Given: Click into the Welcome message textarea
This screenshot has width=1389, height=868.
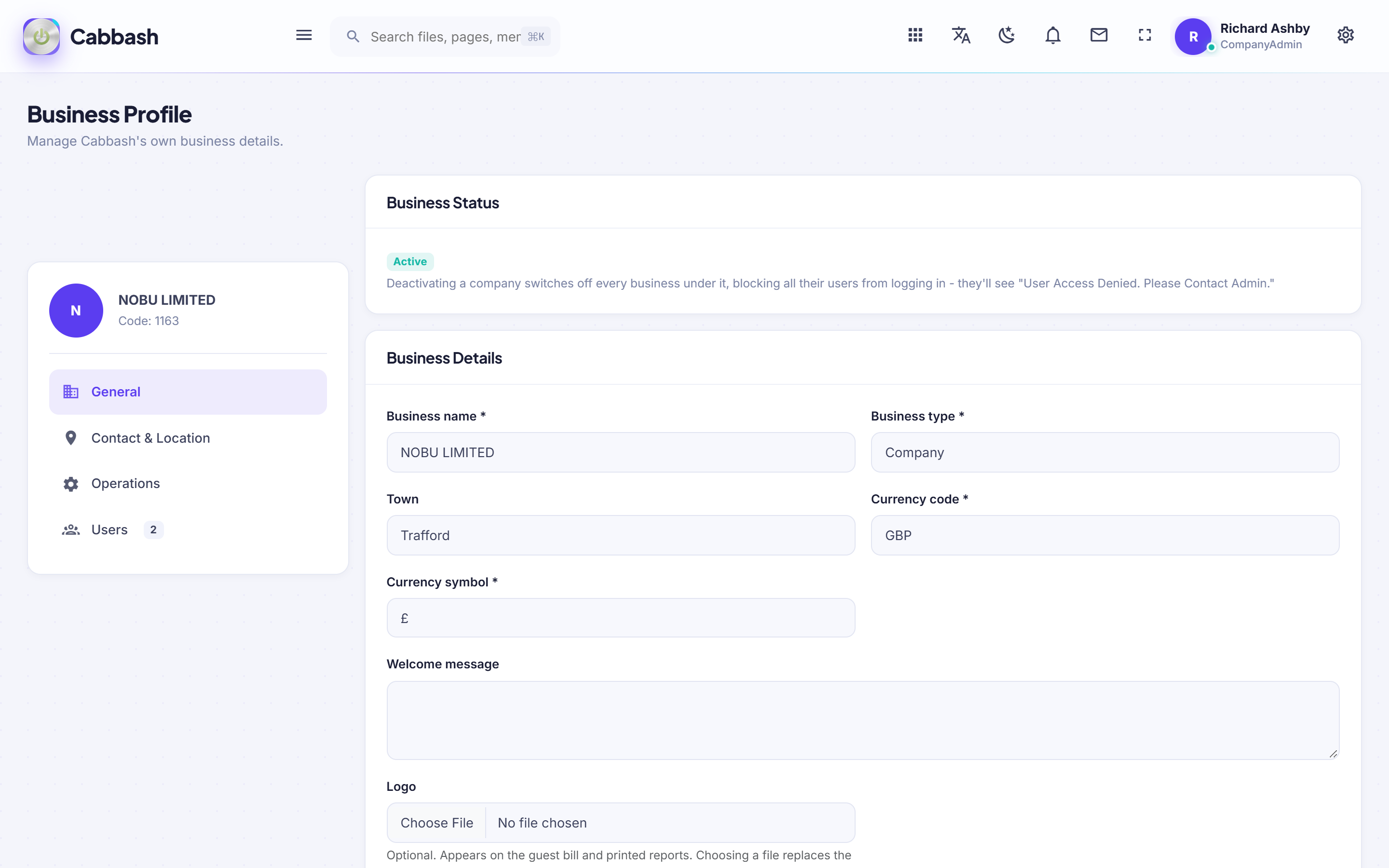Looking at the screenshot, I should pyautogui.click(x=863, y=720).
